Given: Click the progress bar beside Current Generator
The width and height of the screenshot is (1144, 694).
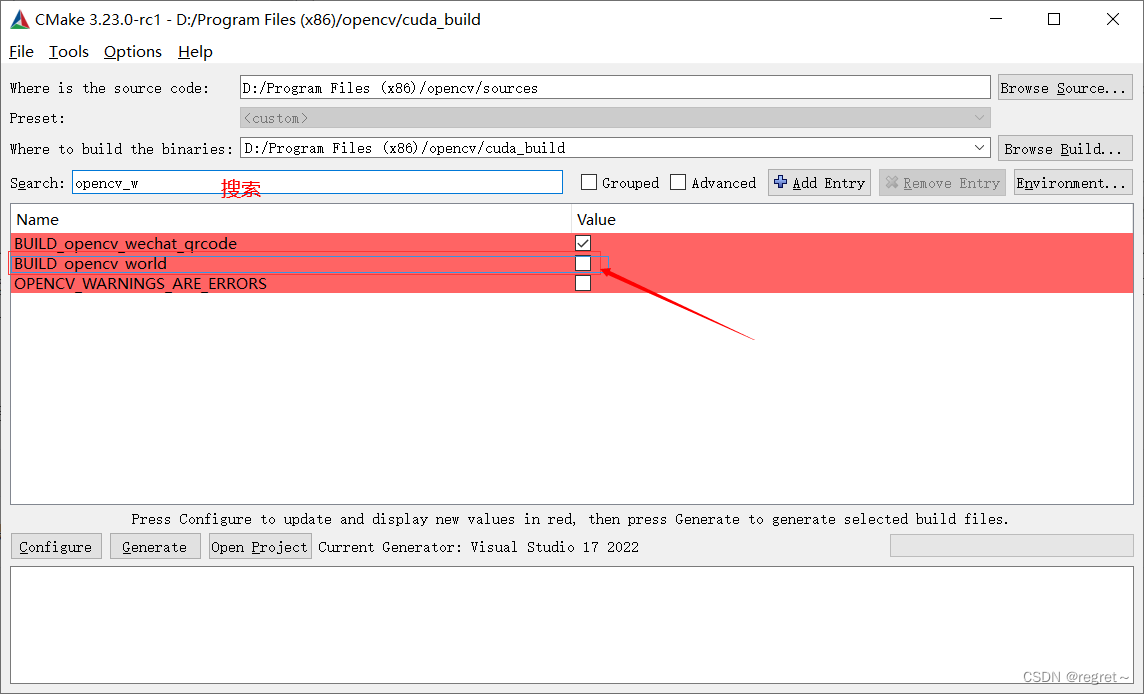Looking at the screenshot, I should coord(1011,545).
